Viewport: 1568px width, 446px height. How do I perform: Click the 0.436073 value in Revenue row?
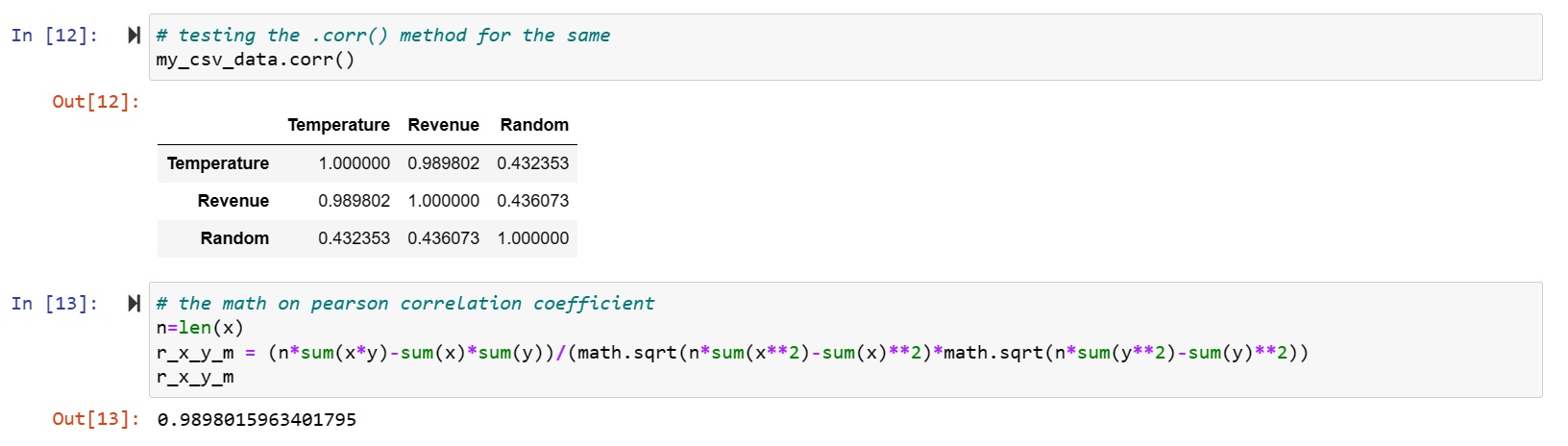tap(533, 201)
